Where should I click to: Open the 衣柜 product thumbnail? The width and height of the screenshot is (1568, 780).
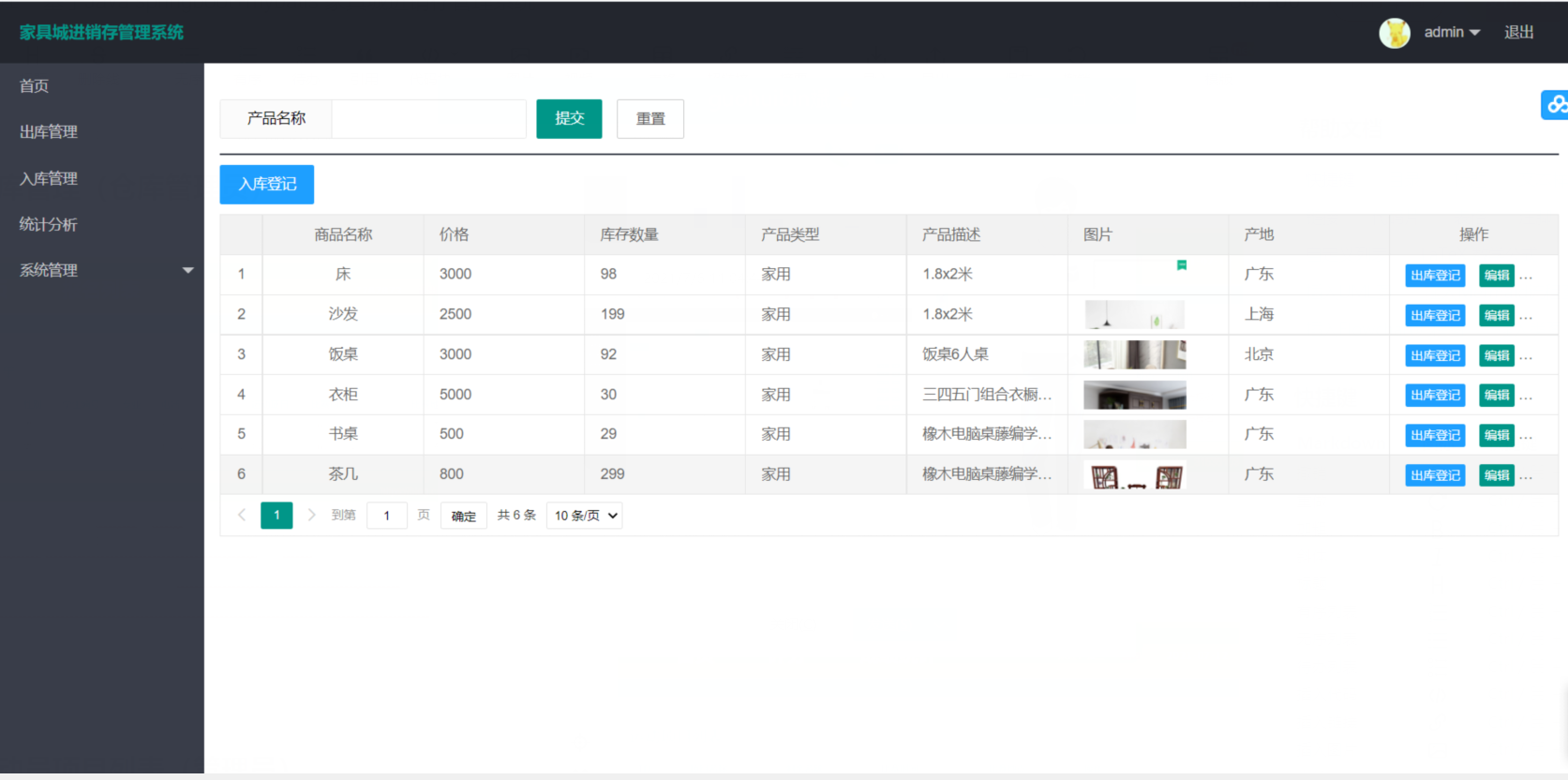click(x=1135, y=395)
